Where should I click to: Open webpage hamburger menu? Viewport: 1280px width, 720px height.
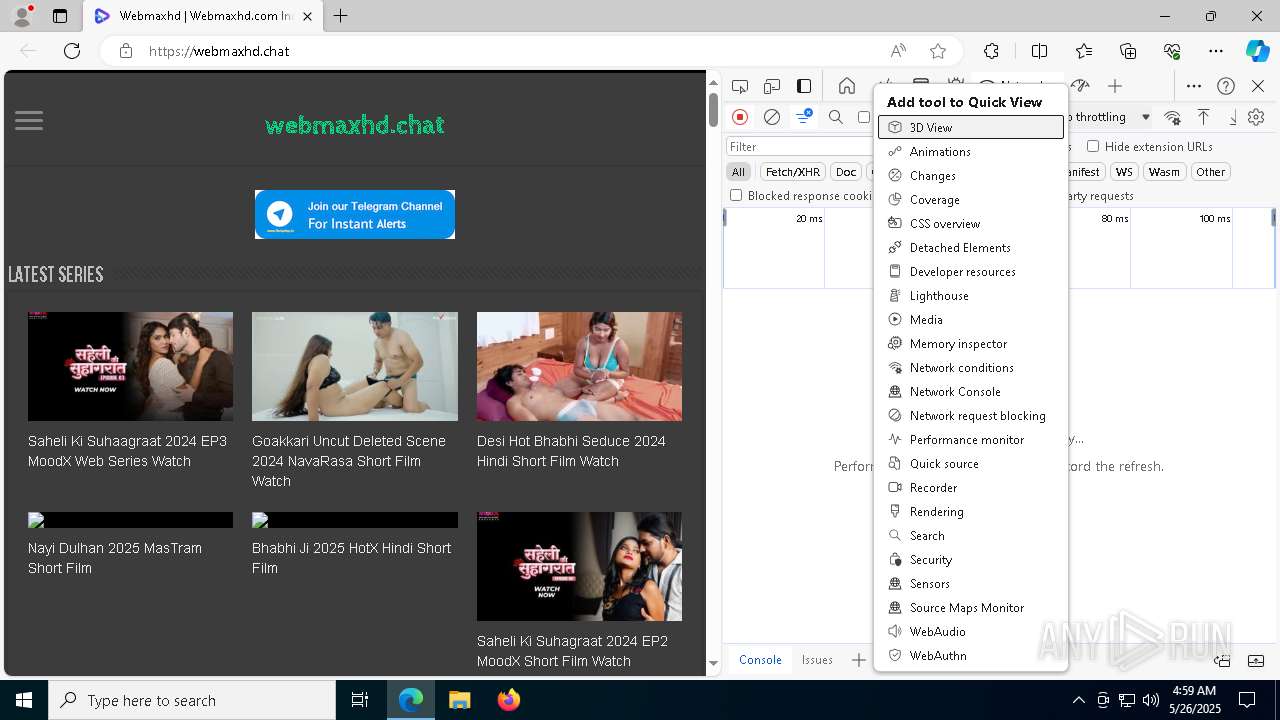click(x=29, y=121)
